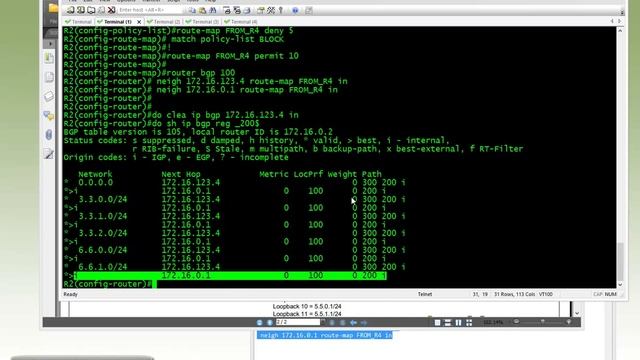Screen dimensions: 640x360
Task: Click the Print toolbar icon
Action: [247, 10]
